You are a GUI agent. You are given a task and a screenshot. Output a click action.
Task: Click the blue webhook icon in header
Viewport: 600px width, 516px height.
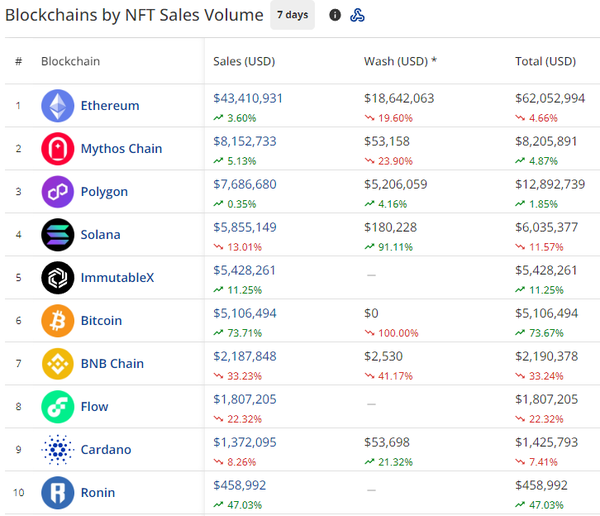357,15
